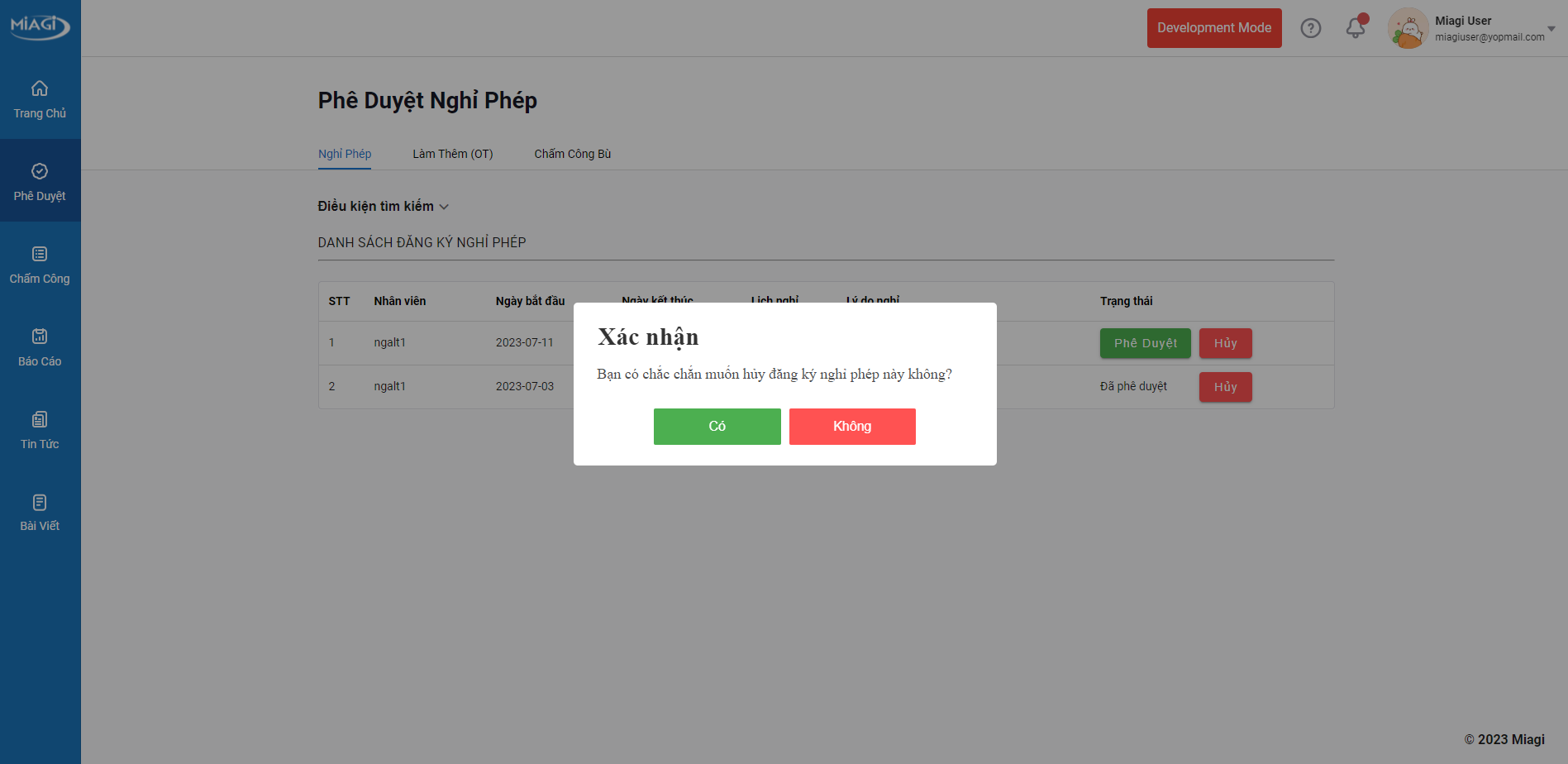The height and width of the screenshot is (764, 1568).
Task: Open Báo Cáo report icon
Action: [x=40, y=337]
